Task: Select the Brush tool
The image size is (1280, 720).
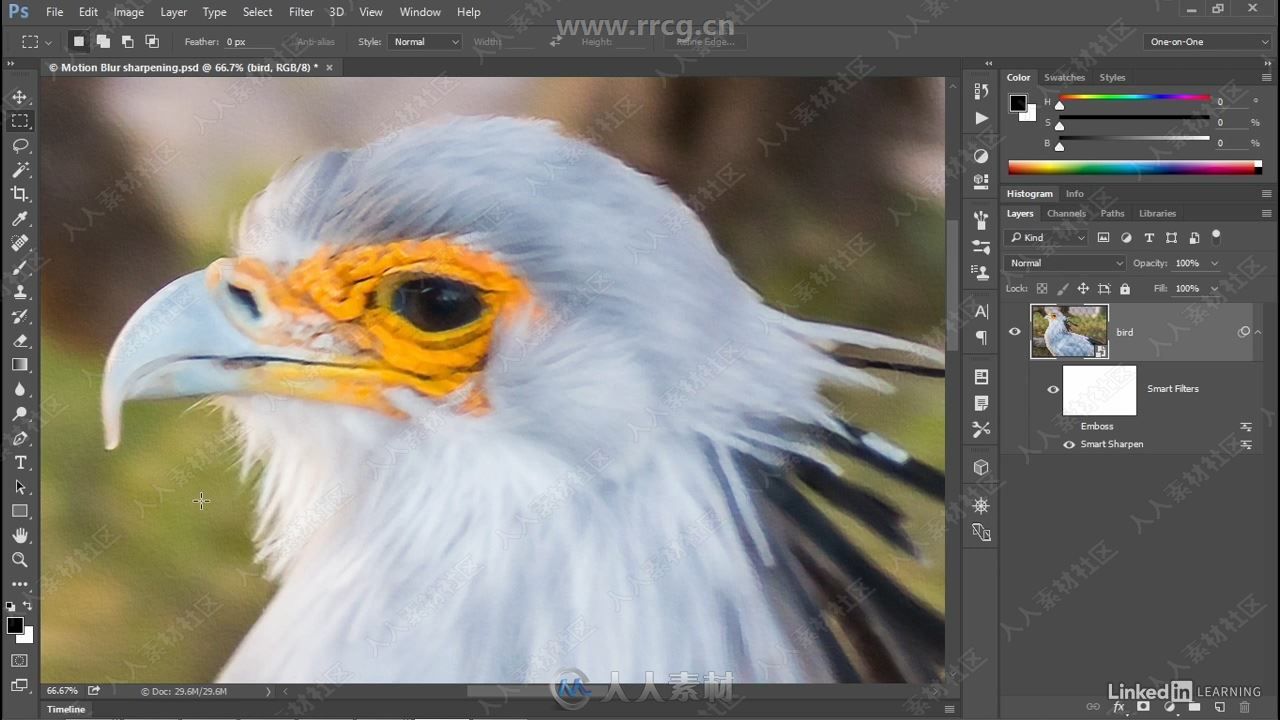Action: [x=19, y=268]
